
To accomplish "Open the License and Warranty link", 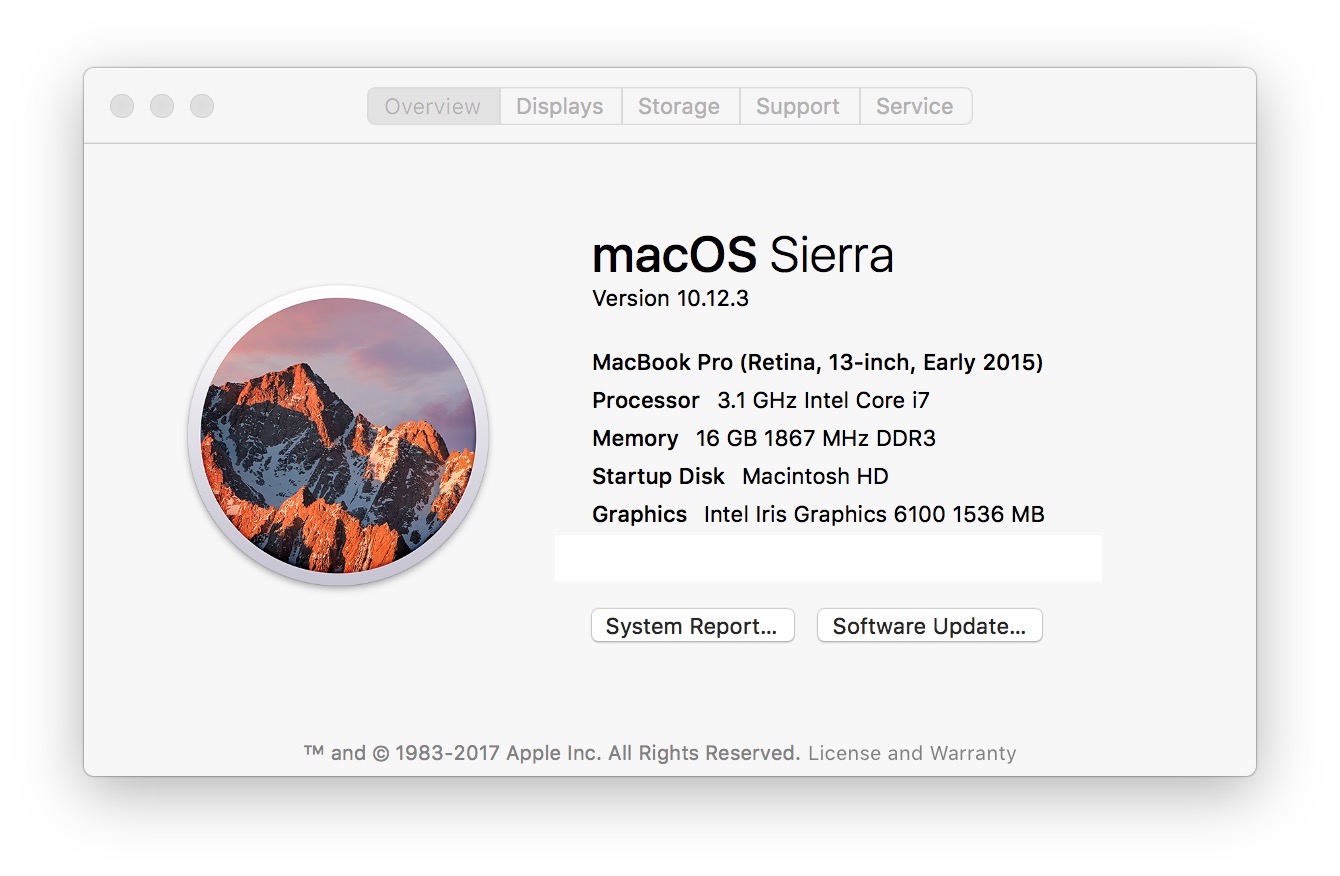I will pyautogui.click(x=912, y=753).
